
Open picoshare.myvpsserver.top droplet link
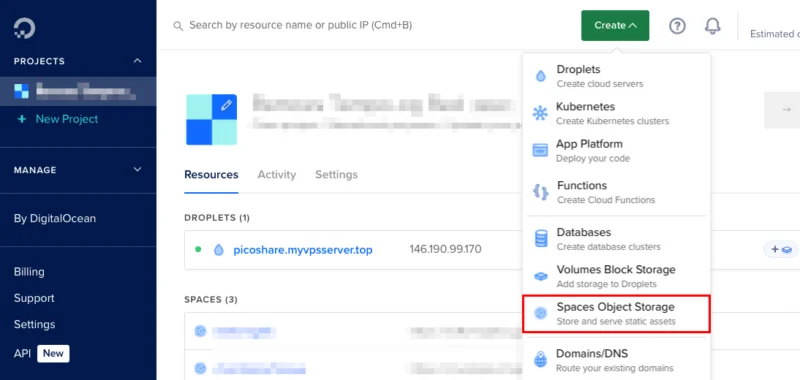tap(303, 250)
